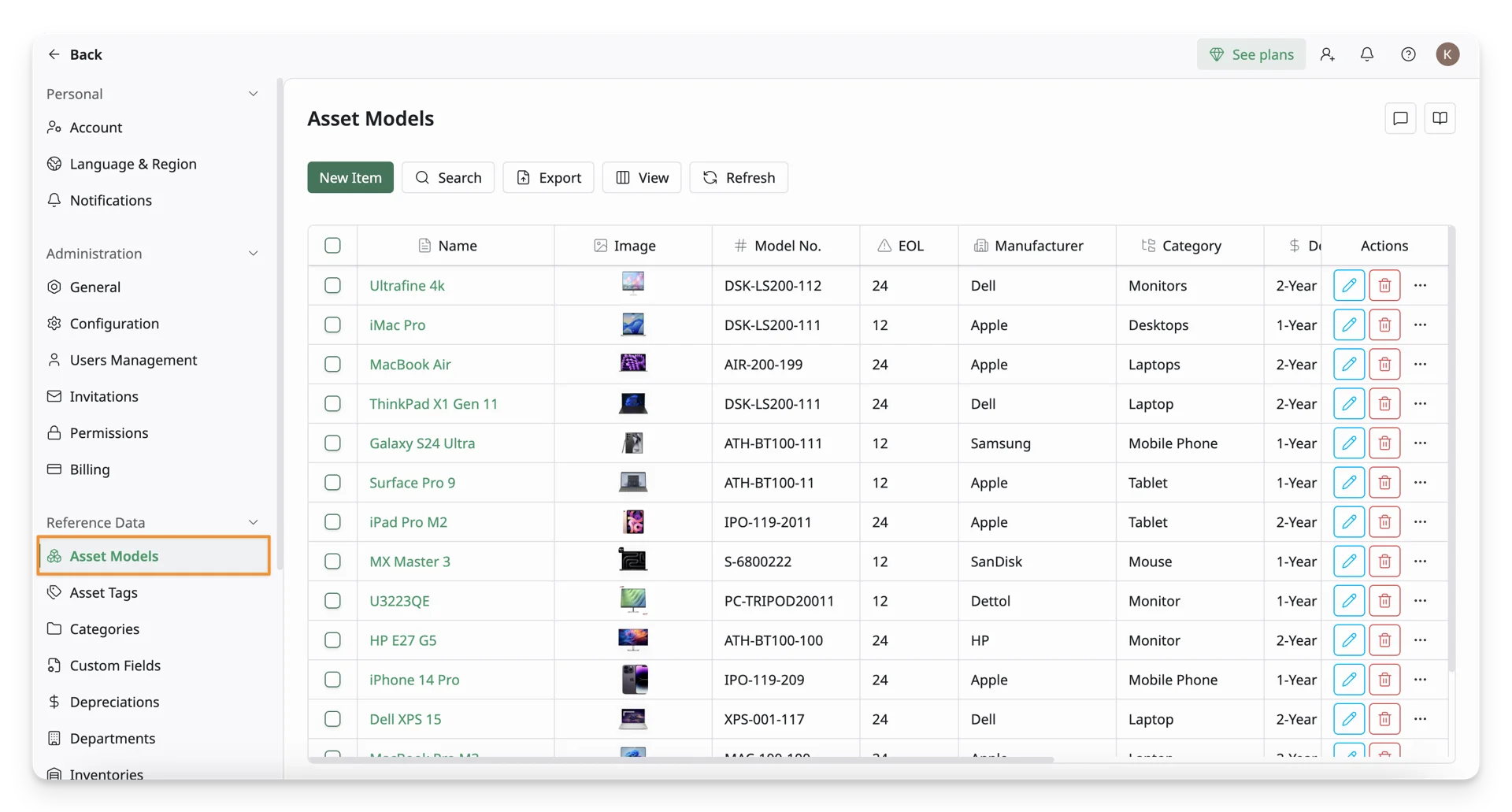Check the Galaxy S24 Ultra checkbox
The height and width of the screenshot is (812, 1512).
[332, 443]
